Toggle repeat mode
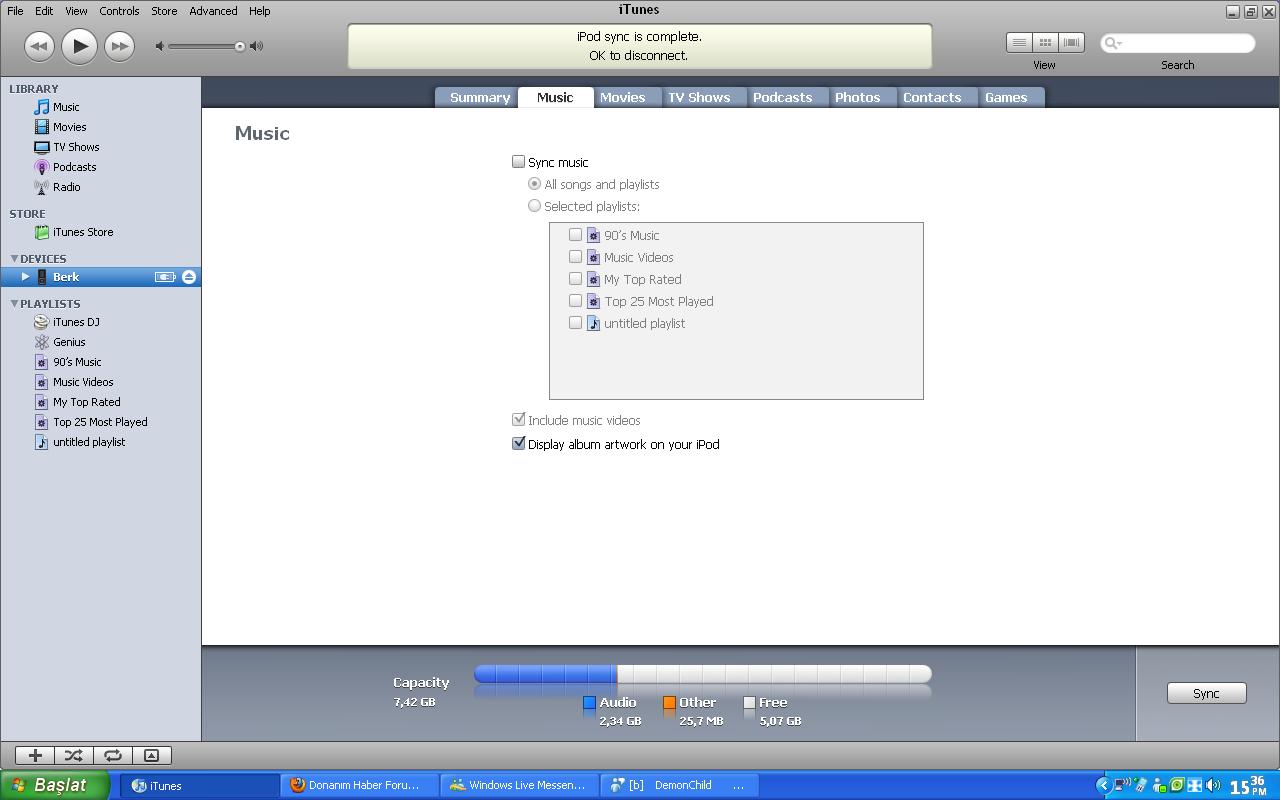 pyautogui.click(x=113, y=756)
